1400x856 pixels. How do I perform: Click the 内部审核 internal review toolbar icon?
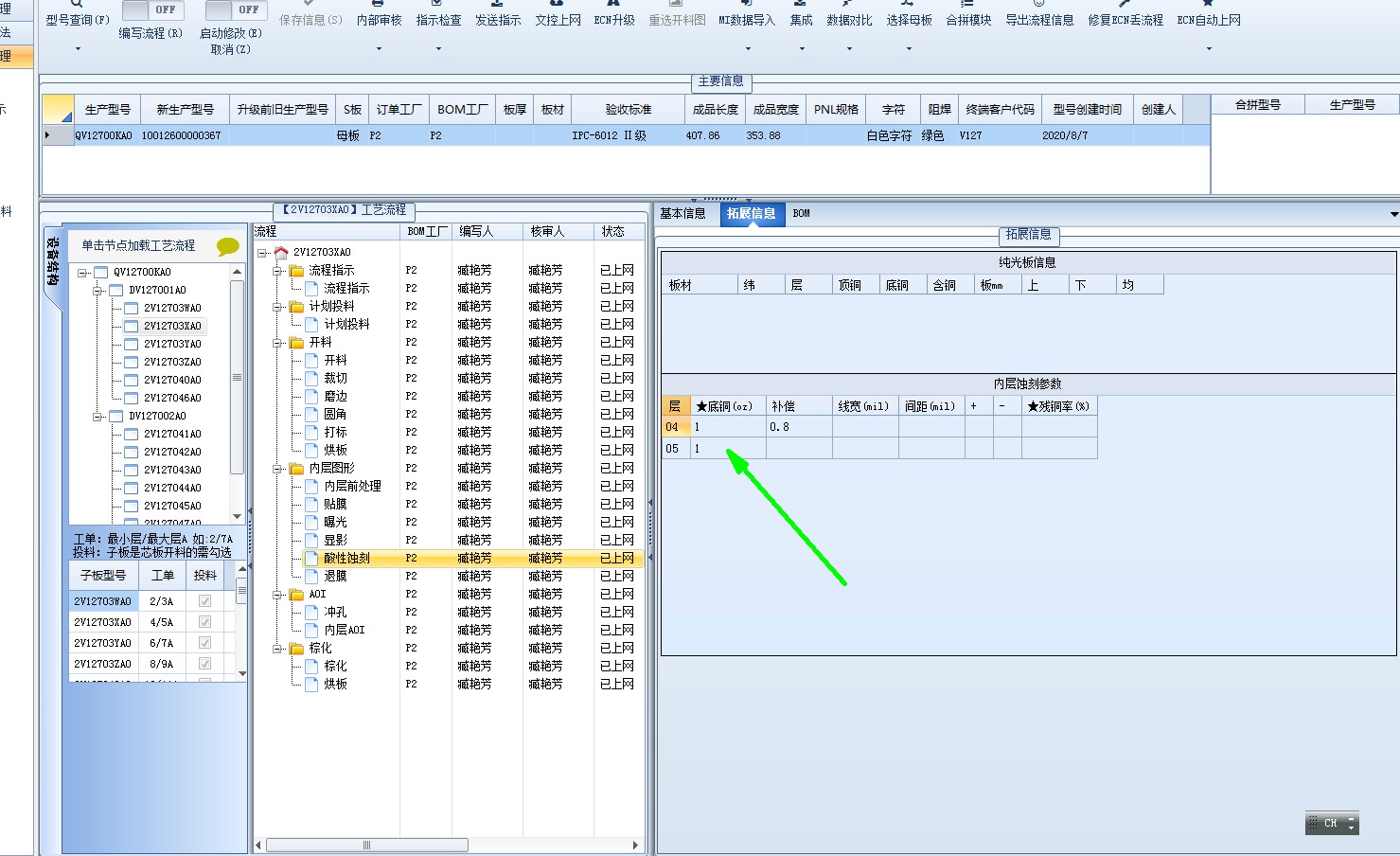pos(379,4)
